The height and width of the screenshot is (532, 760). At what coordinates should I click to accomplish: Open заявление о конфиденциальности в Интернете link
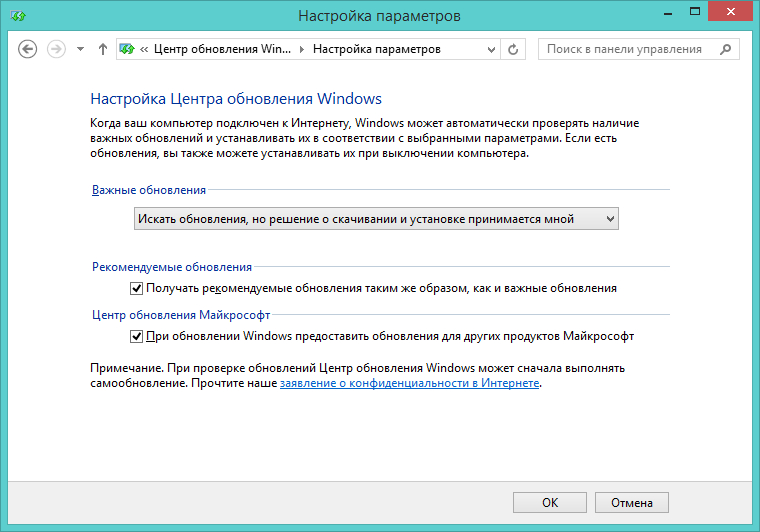[x=410, y=383]
